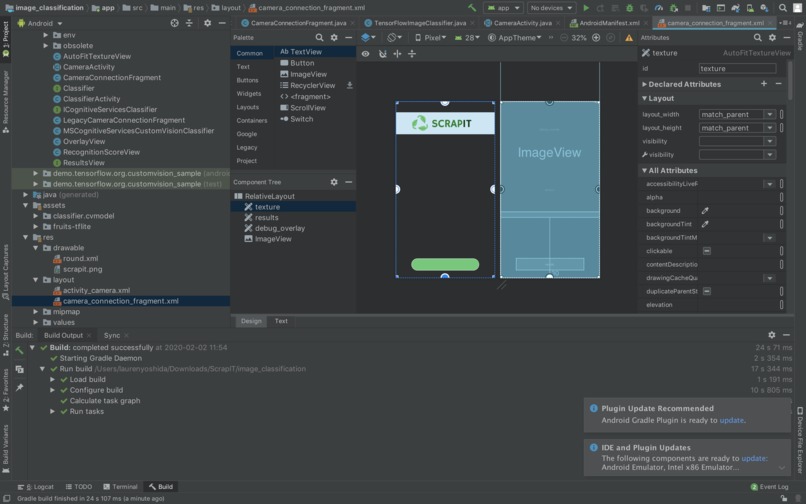
Task: Click Attach Debugger to Android Process icon
Action: (674, 8)
